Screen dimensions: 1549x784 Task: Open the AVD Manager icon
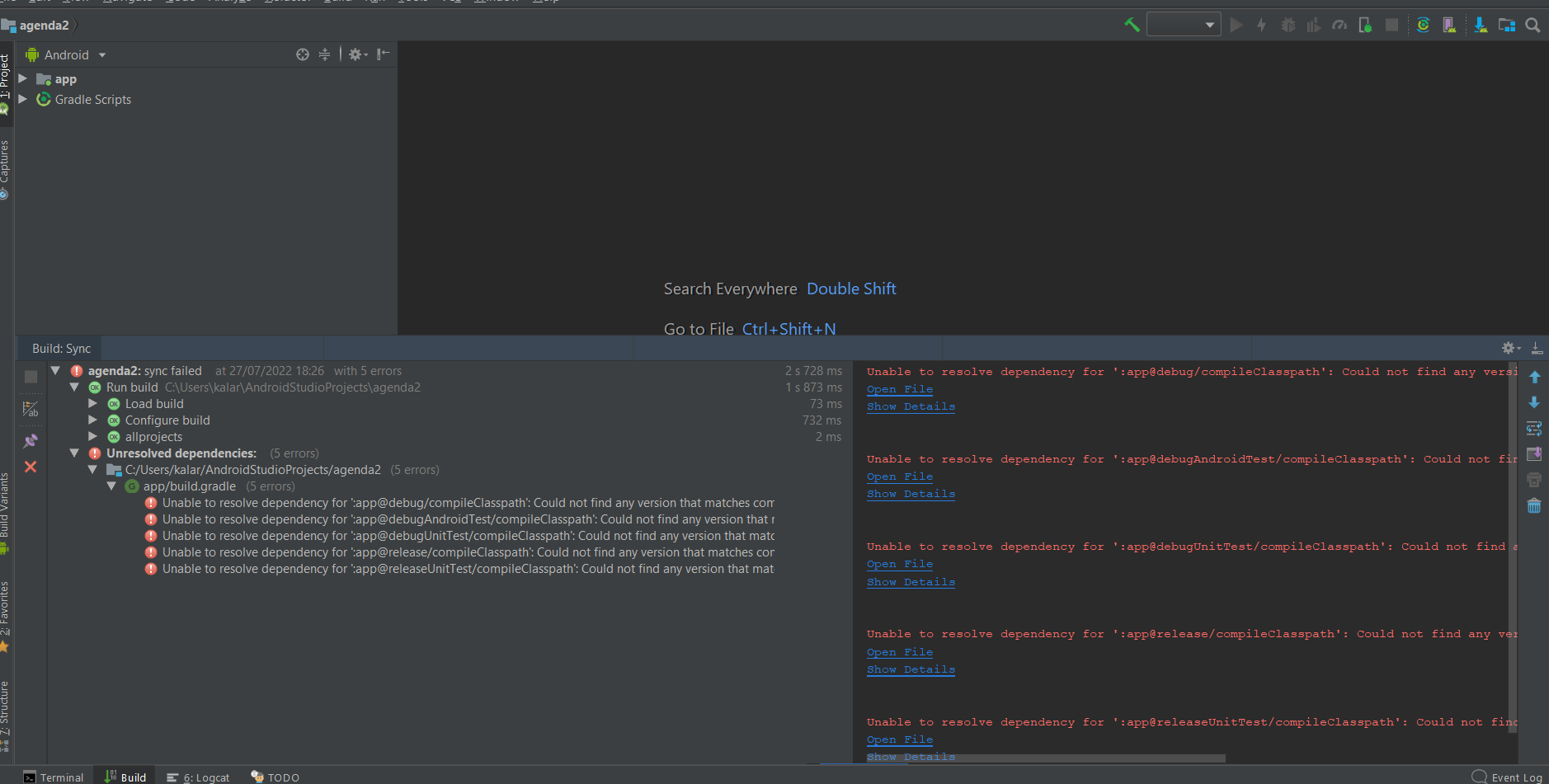pos(1449,25)
